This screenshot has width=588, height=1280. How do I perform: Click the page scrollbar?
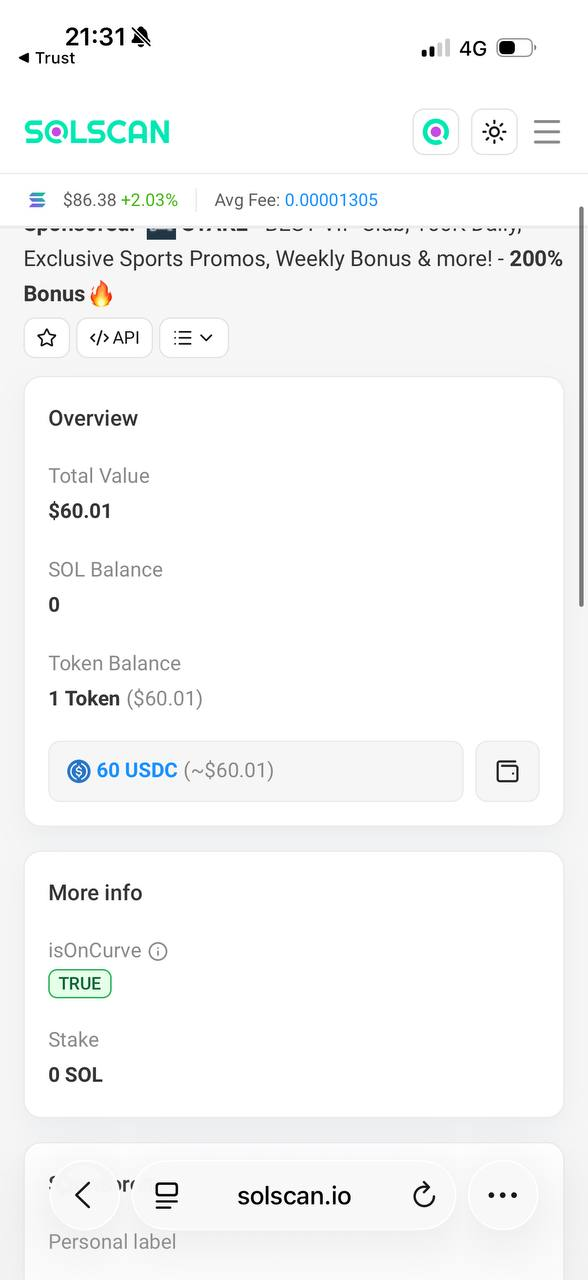pos(582,405)
